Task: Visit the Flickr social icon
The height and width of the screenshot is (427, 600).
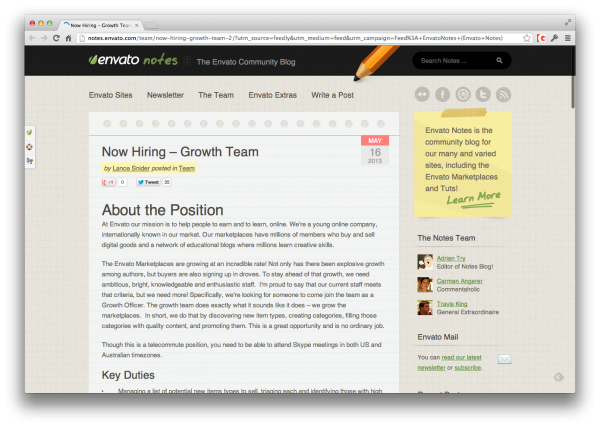Action: coord(422,94)
